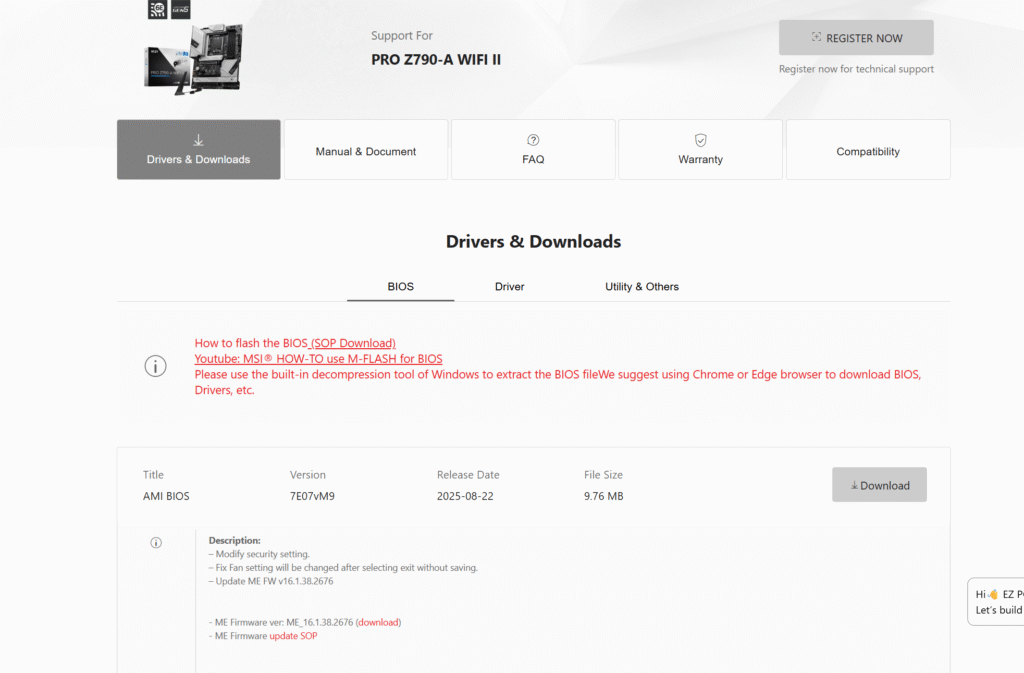Open the ME Firmware update SOP link
Screen dimensions: 1024x673
[293, 636]
